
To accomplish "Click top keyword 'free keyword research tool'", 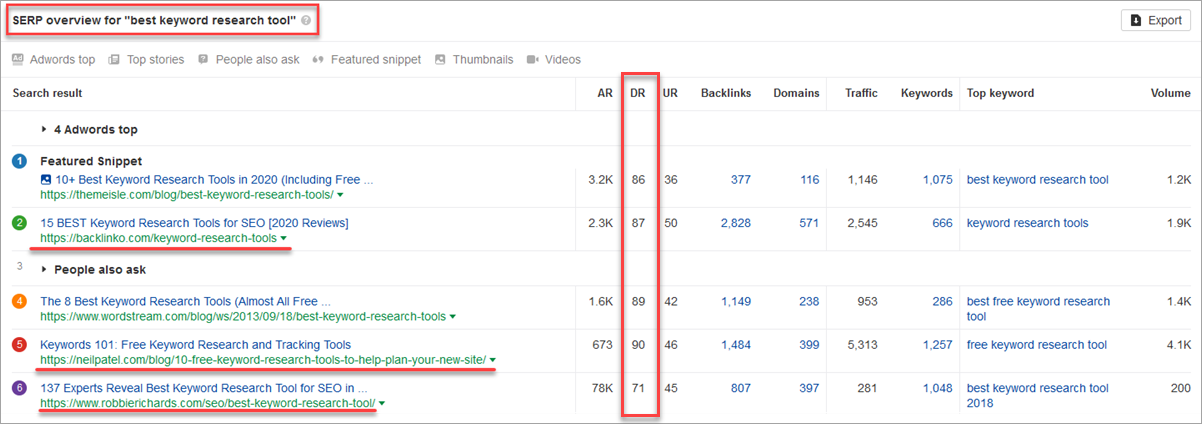I will 1036,345.
